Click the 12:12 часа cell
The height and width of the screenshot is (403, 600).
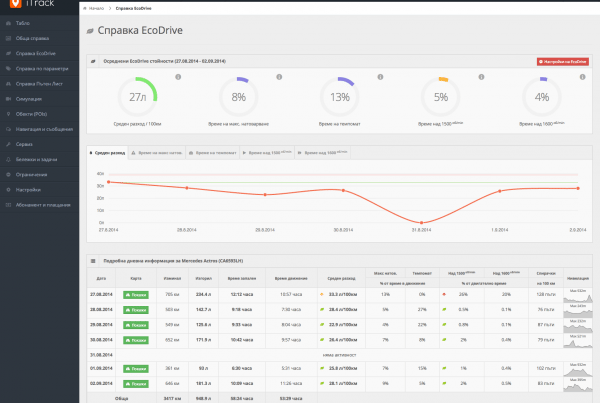[241, 295]
